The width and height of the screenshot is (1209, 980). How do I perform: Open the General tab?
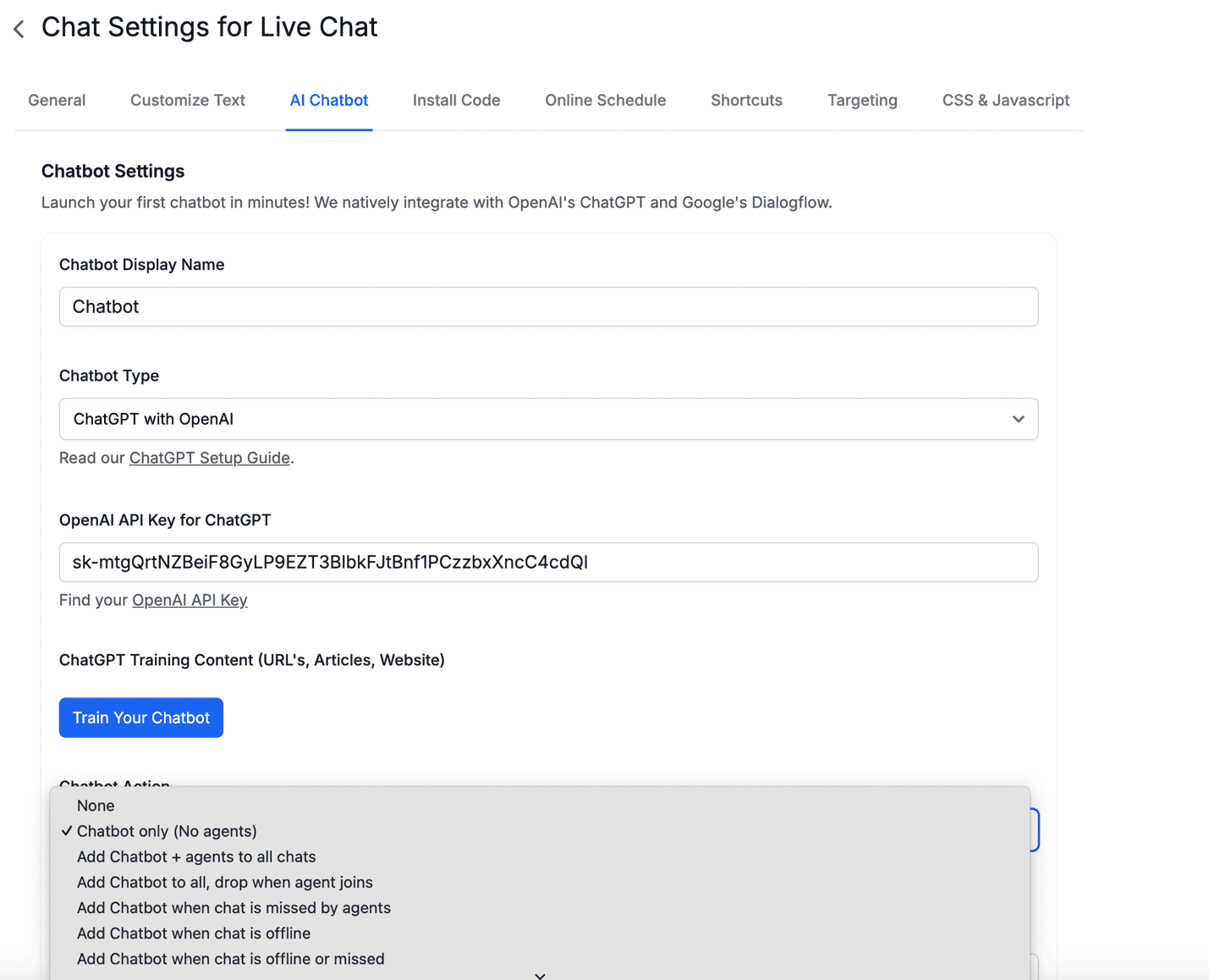(57, 100)
